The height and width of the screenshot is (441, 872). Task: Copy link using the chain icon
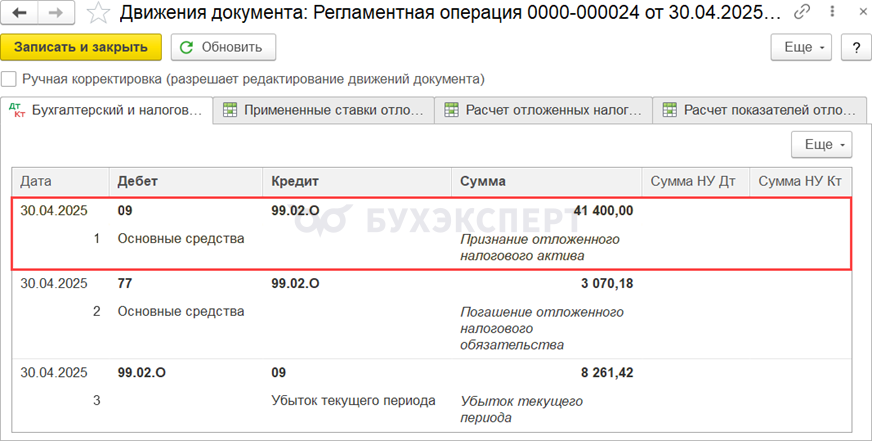coord(802,14)
